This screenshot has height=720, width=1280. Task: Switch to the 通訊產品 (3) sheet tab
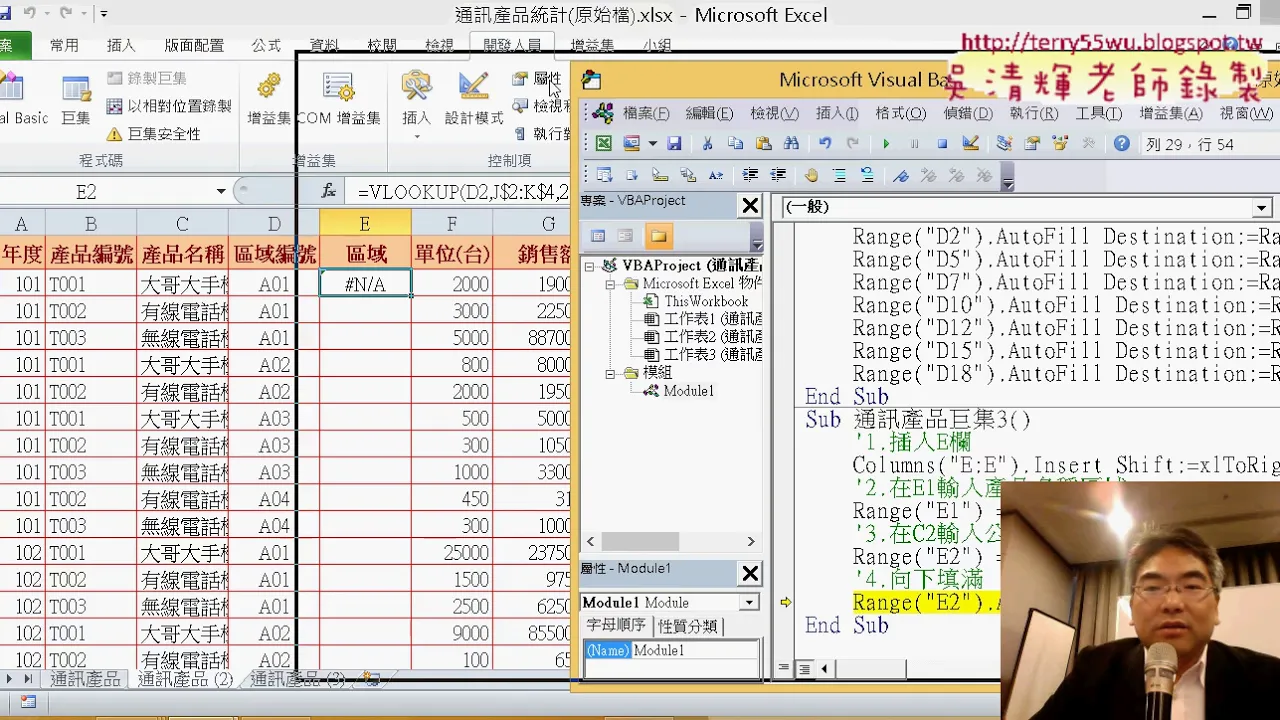[297, 679]
